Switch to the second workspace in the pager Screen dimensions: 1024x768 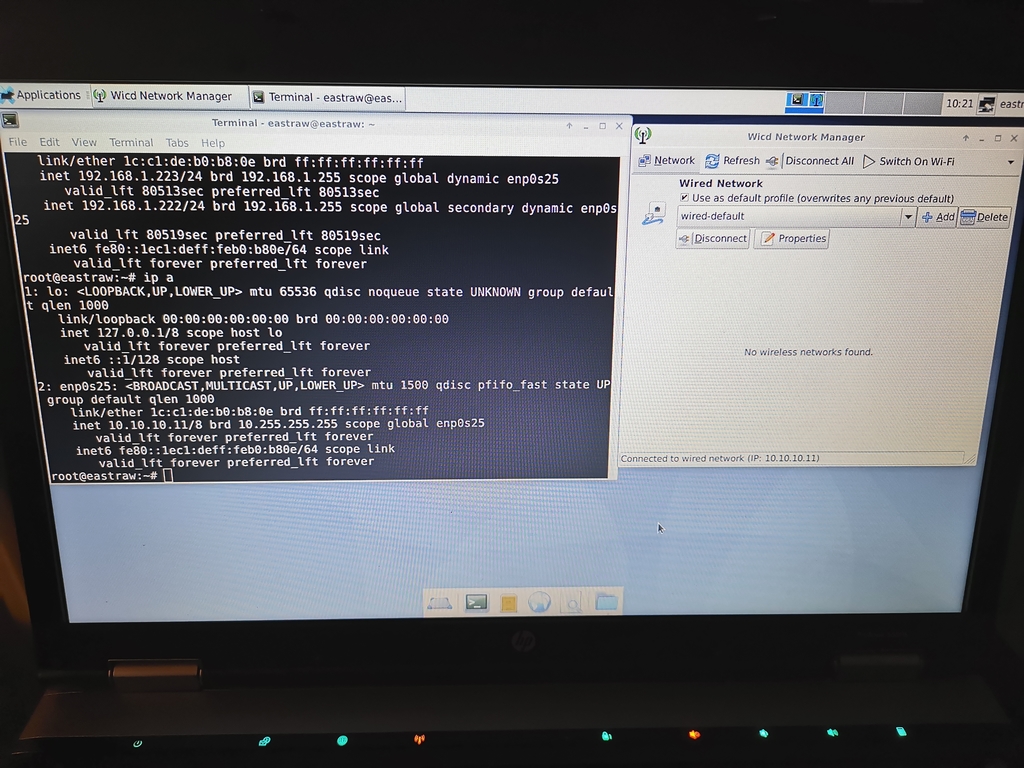pos(844,103)
